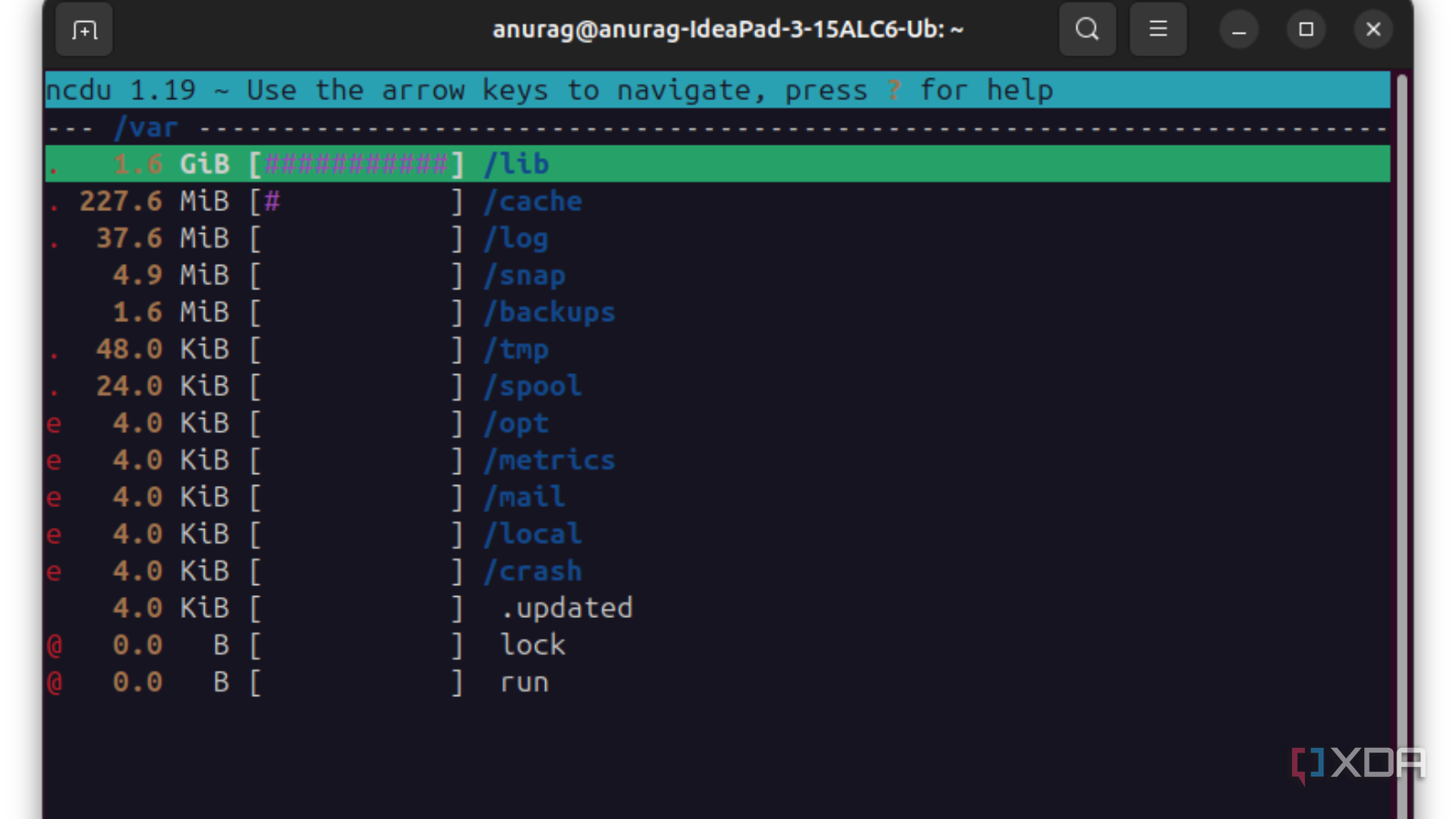This screenshot has height=819, width=1456.
Task: Click the 1.6 GiB size value
Action: click(171, 164)
